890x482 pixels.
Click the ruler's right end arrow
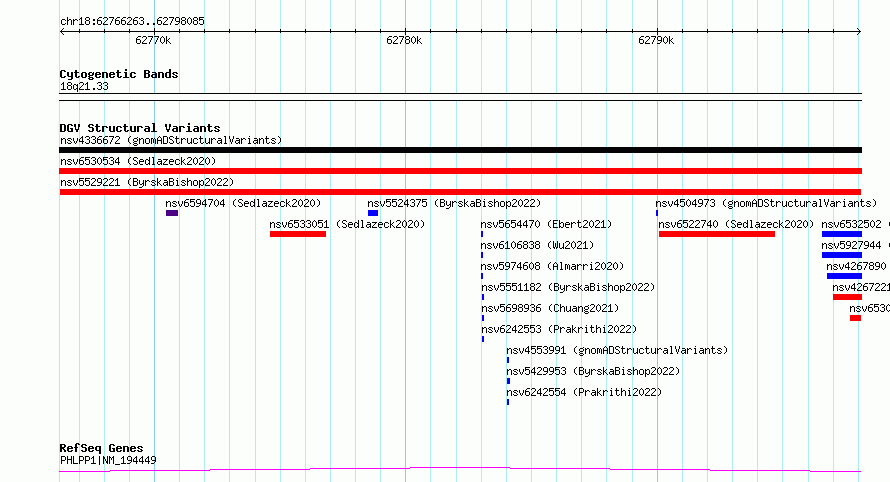pos(859,32)
